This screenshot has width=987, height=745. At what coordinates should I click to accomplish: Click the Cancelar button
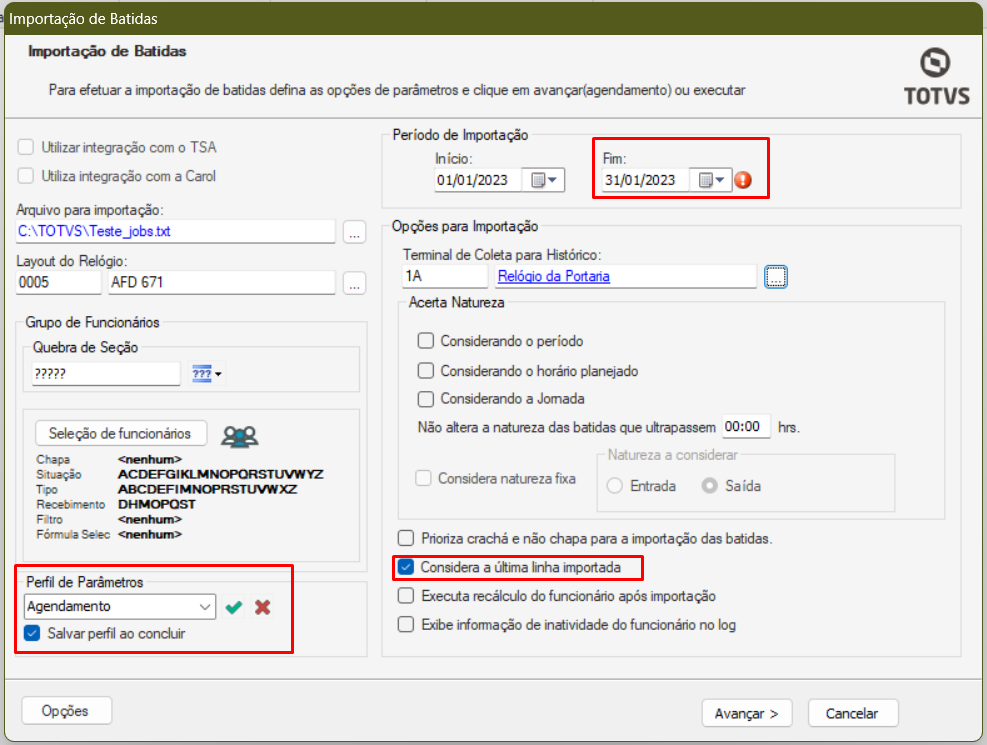pyautogui.click(x=852, y=714)
